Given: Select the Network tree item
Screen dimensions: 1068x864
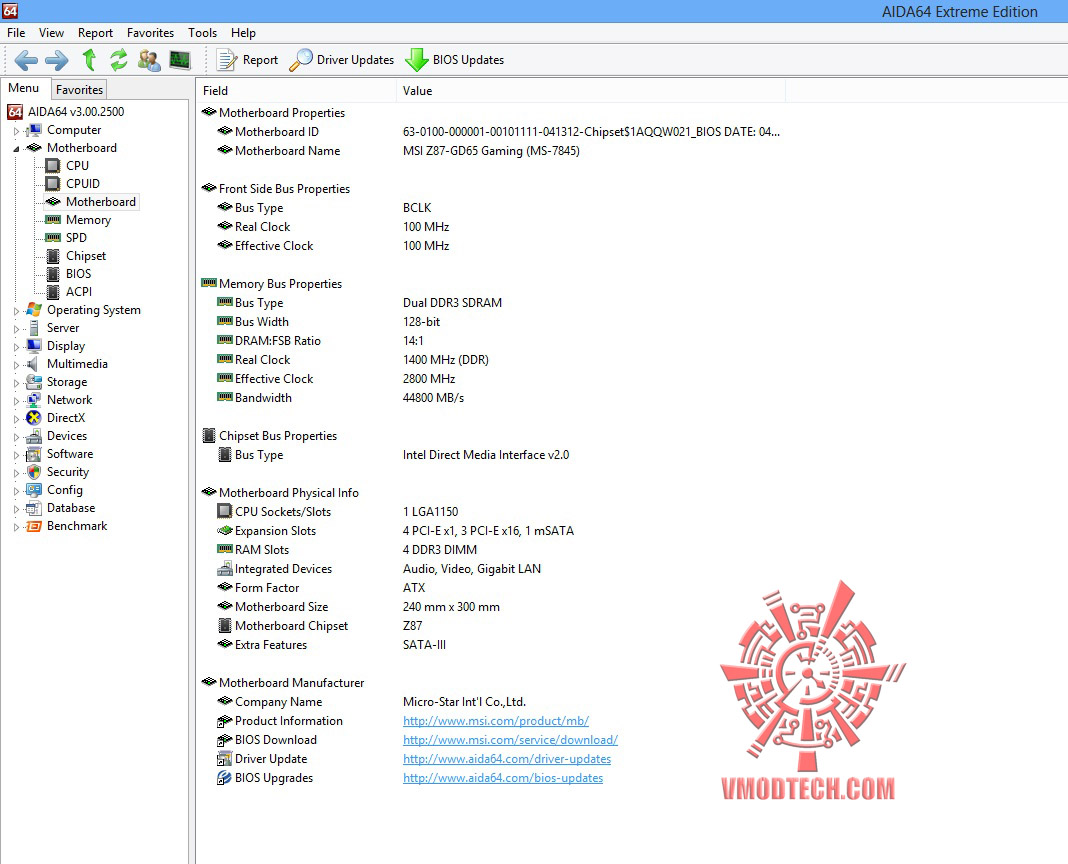Looking at the screenshot, I should 69,400.
